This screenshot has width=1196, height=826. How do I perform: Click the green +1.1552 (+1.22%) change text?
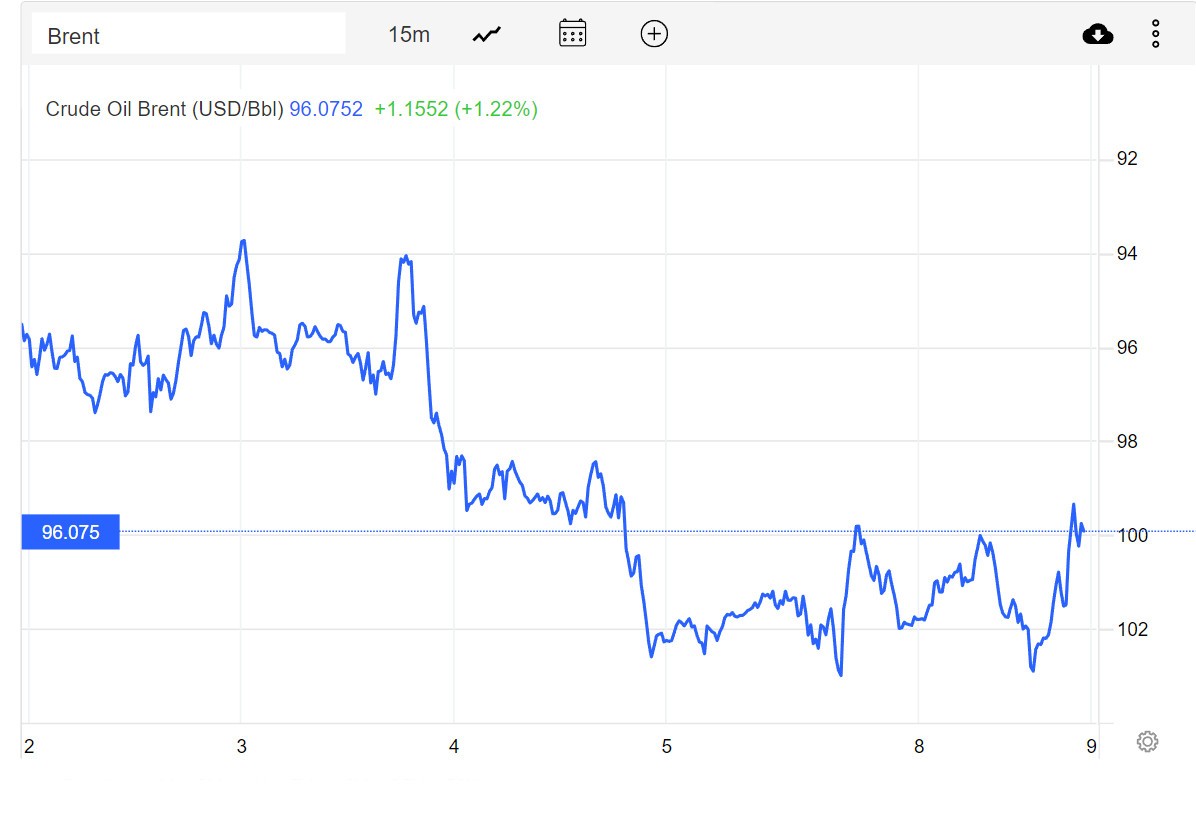(x=456, y=109)
